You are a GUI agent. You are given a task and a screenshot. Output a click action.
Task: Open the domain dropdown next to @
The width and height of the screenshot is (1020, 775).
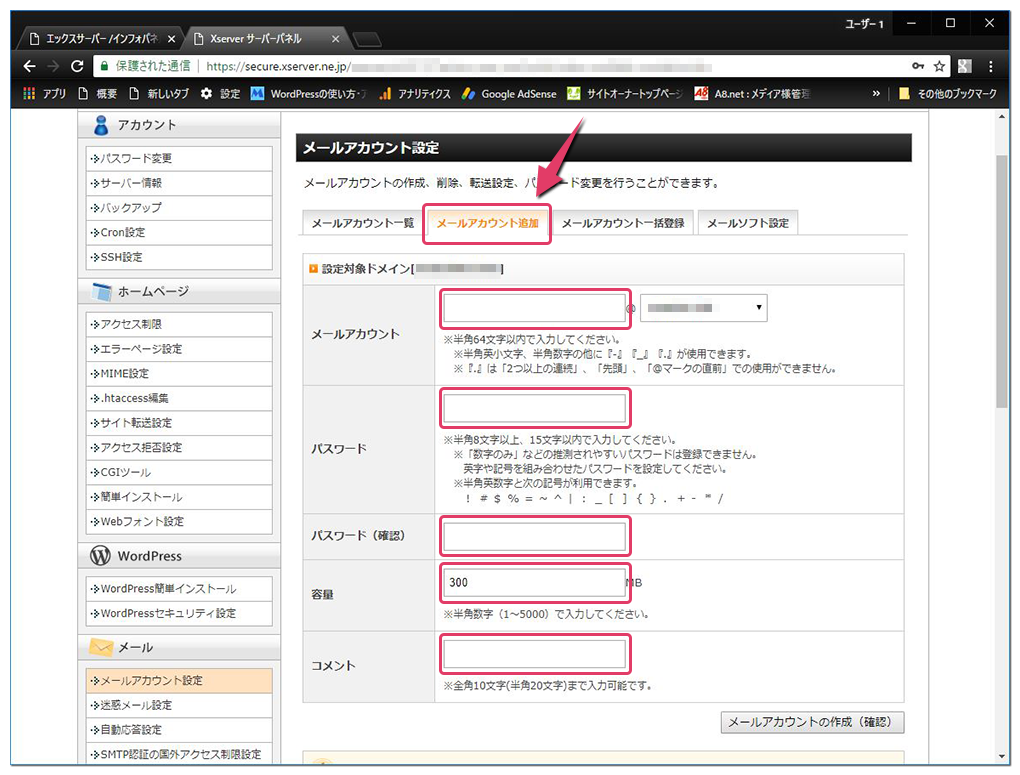pyautogui.click(x=703, y=308)
